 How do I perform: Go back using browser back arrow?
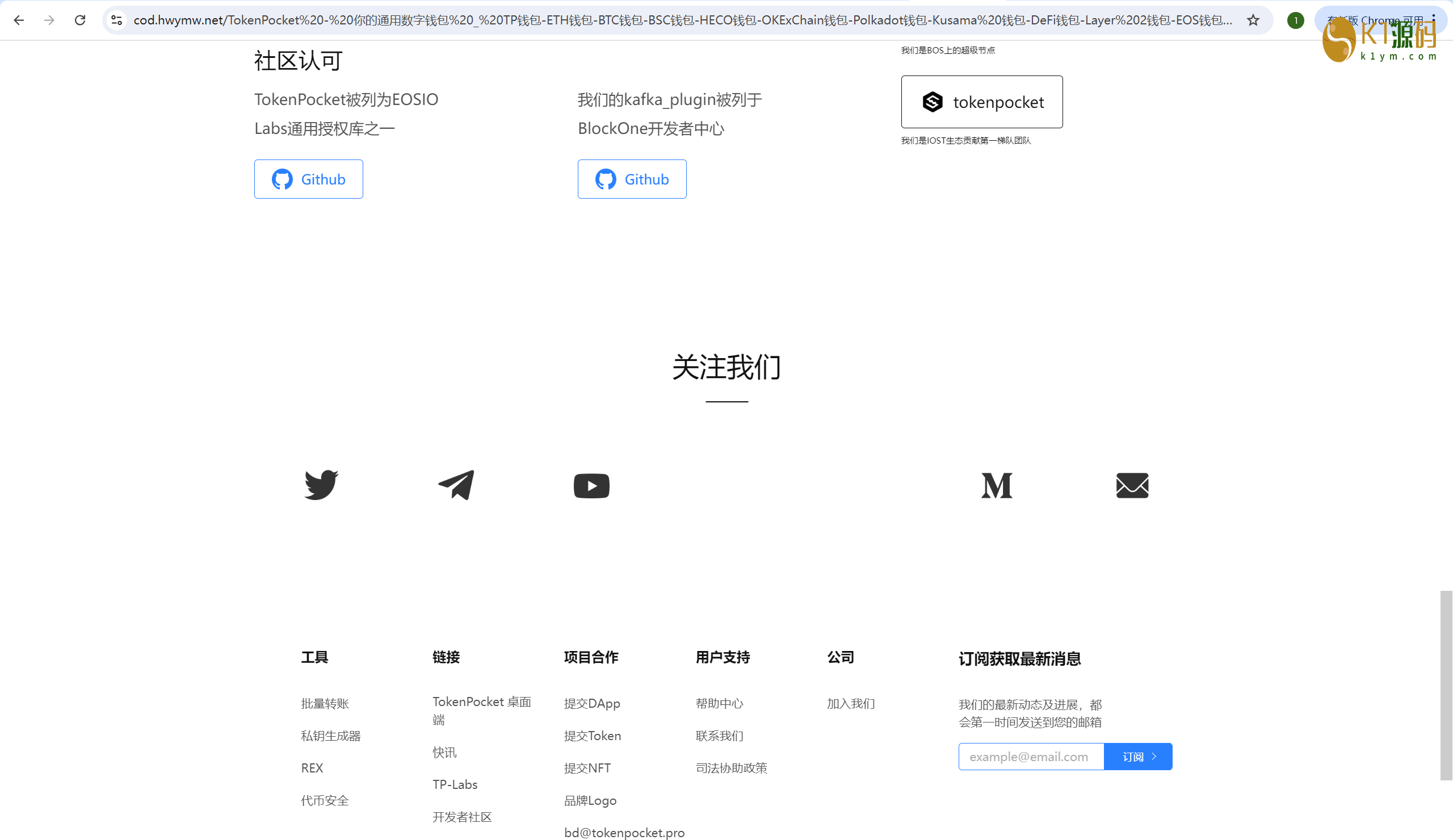click(19, 20)
